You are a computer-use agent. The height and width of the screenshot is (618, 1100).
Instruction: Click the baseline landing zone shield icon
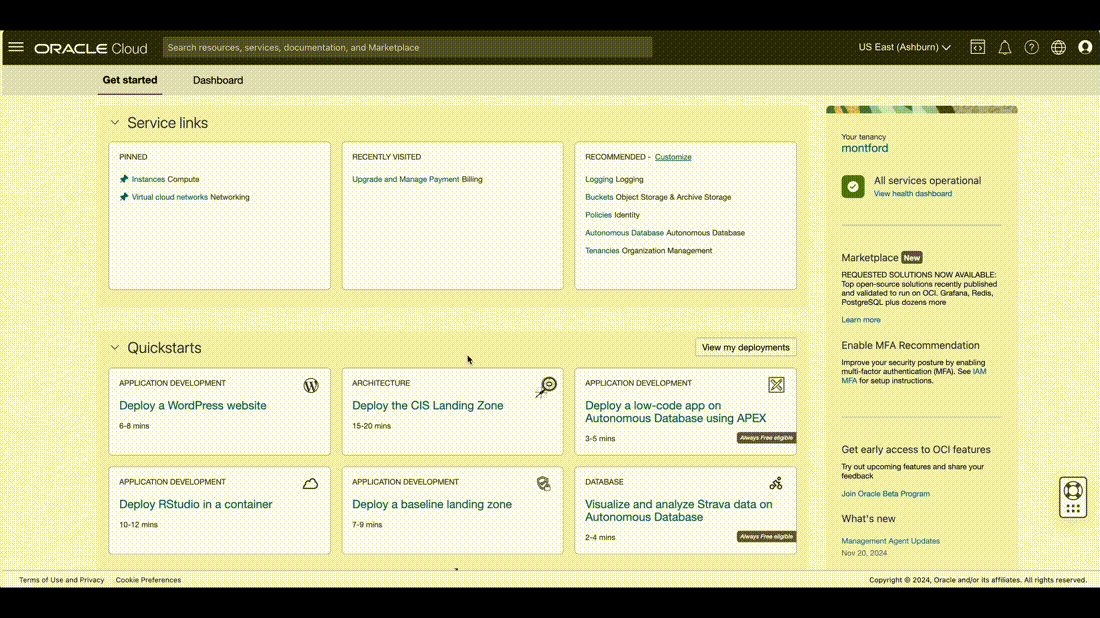click(x=544, y=483)
